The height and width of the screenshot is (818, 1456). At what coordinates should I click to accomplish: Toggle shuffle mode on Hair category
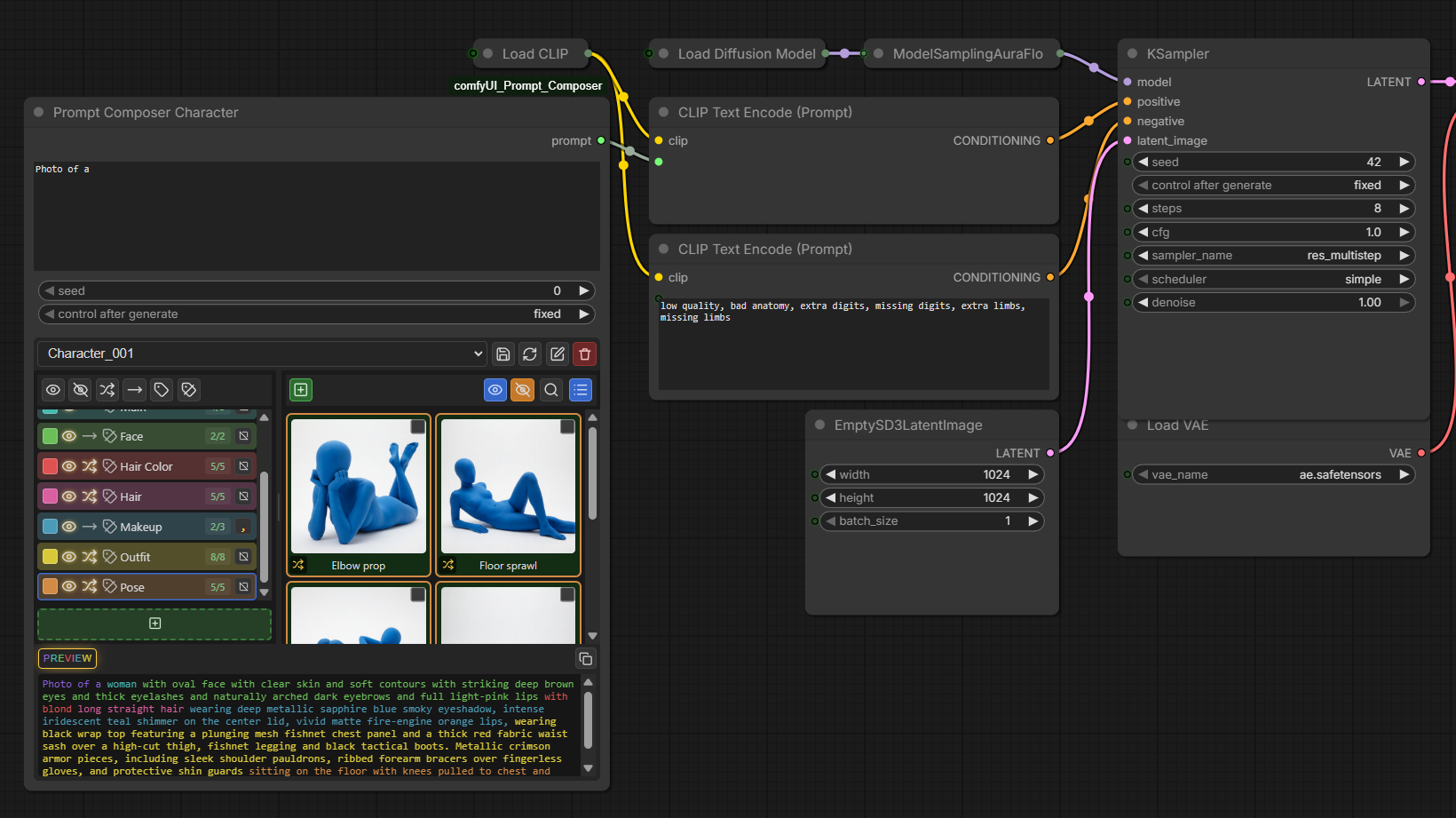click(x=90, y=496)
